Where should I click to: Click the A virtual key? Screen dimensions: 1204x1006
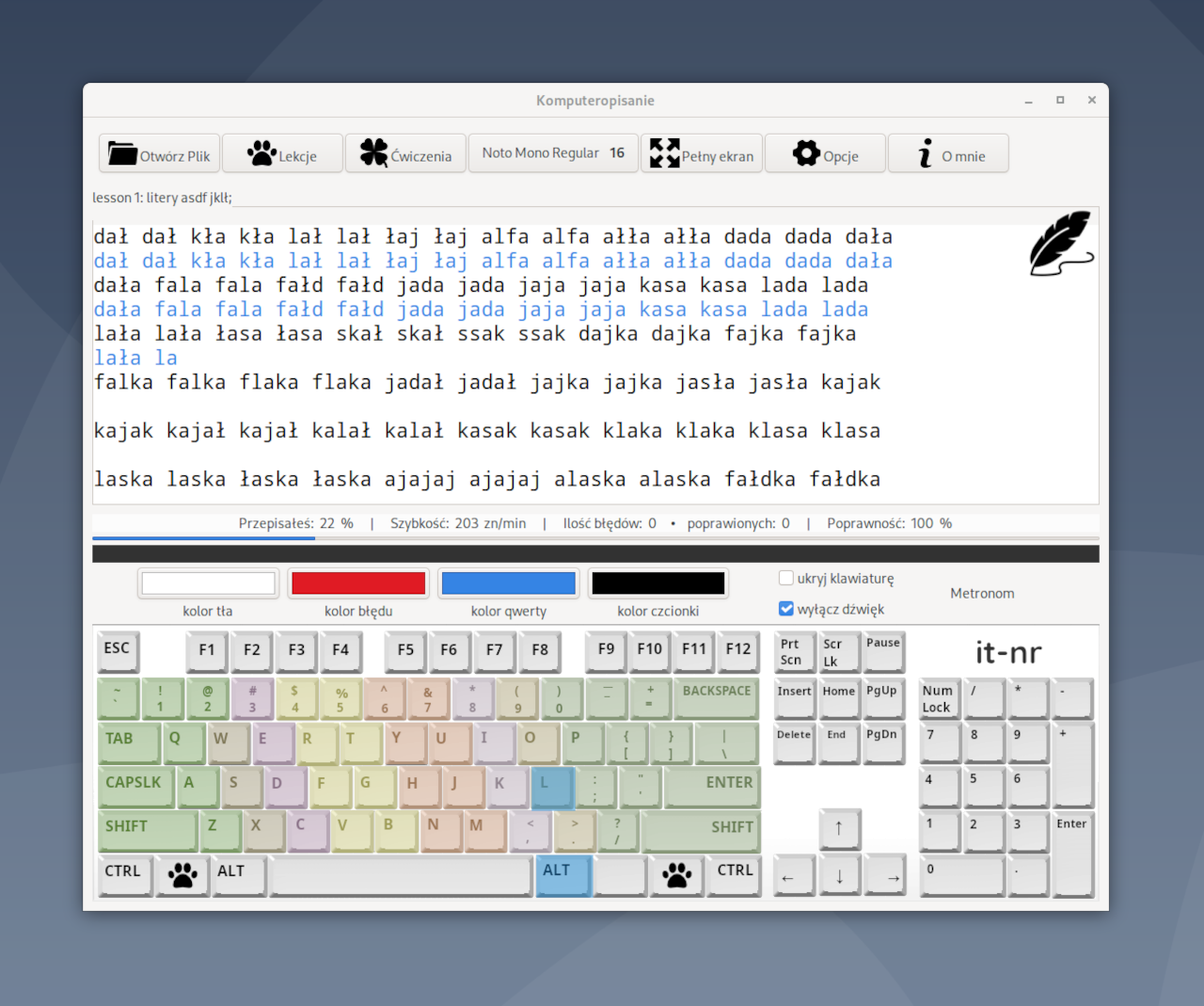198,788
